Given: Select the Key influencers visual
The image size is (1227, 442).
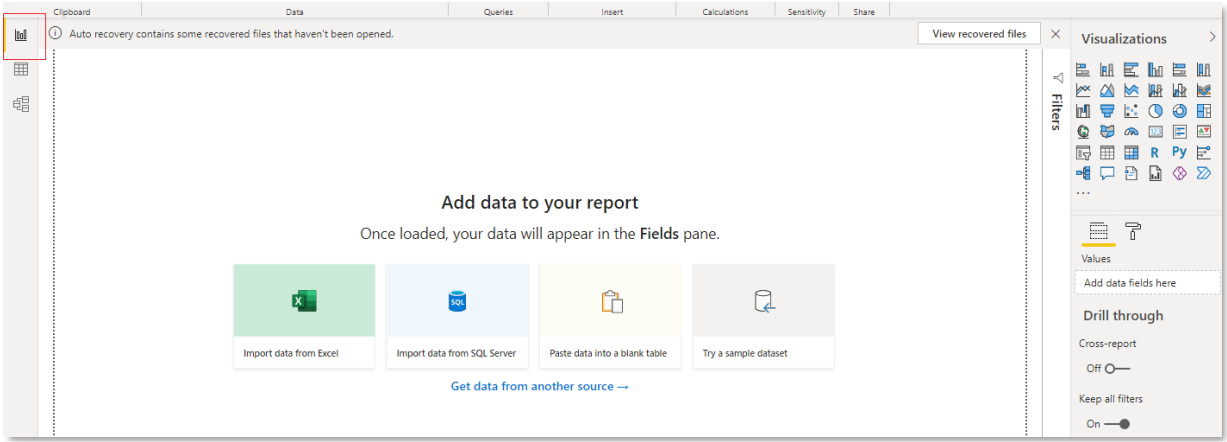Looking at the screenshot, I should (x=1203, y=152).
